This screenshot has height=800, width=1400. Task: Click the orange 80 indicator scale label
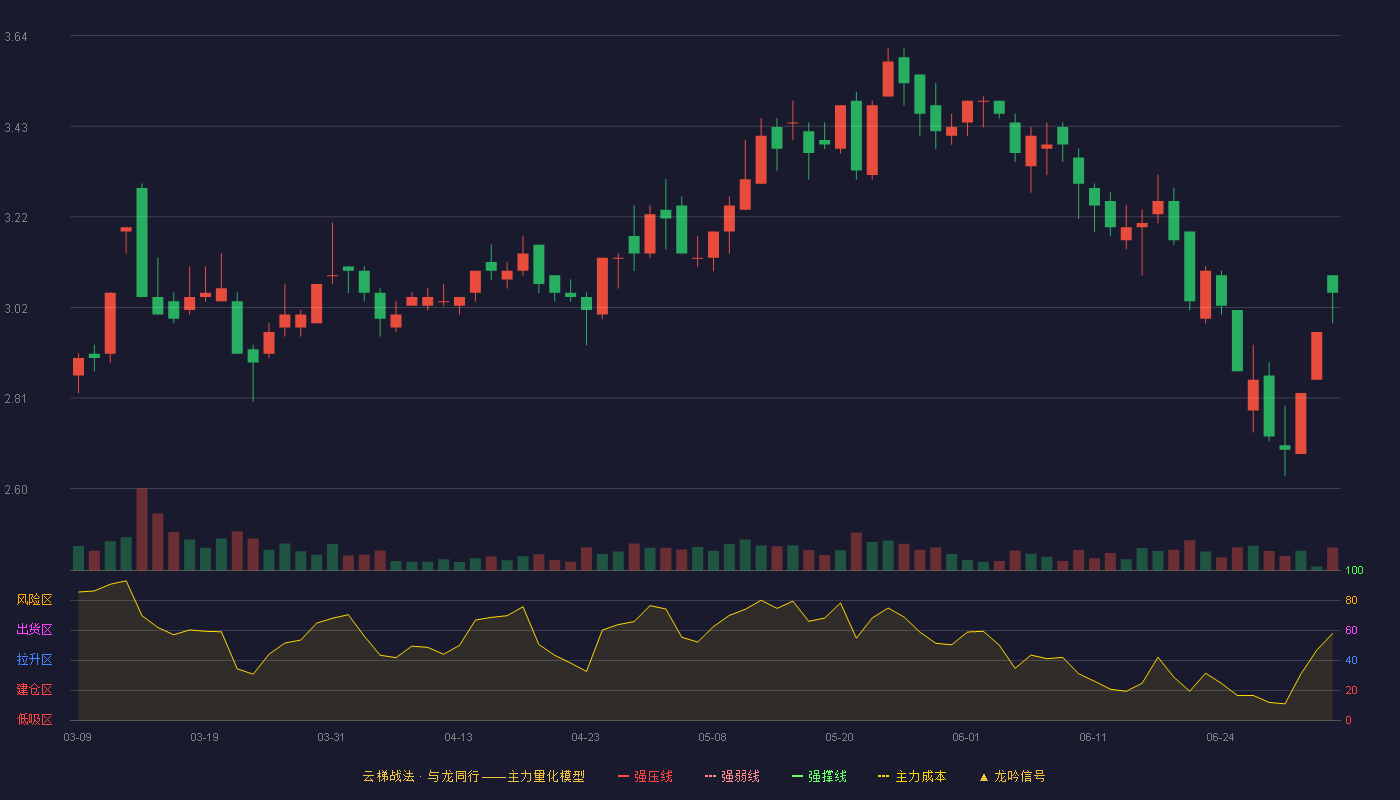[1351, 601]
